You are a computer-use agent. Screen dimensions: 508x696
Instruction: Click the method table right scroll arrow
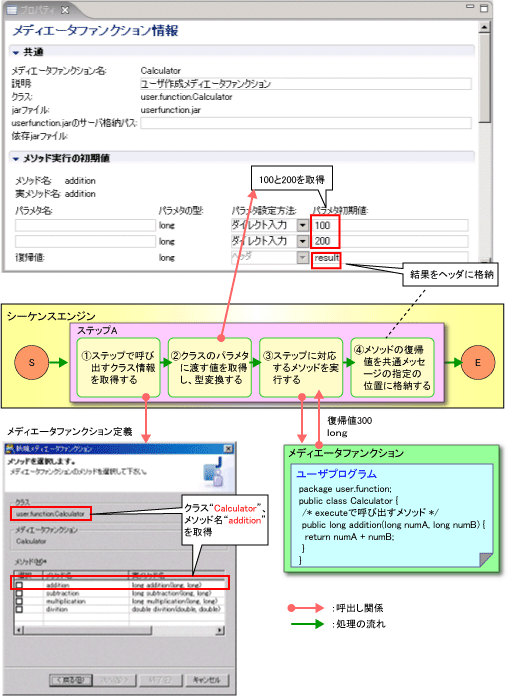(x=220, y=630)
